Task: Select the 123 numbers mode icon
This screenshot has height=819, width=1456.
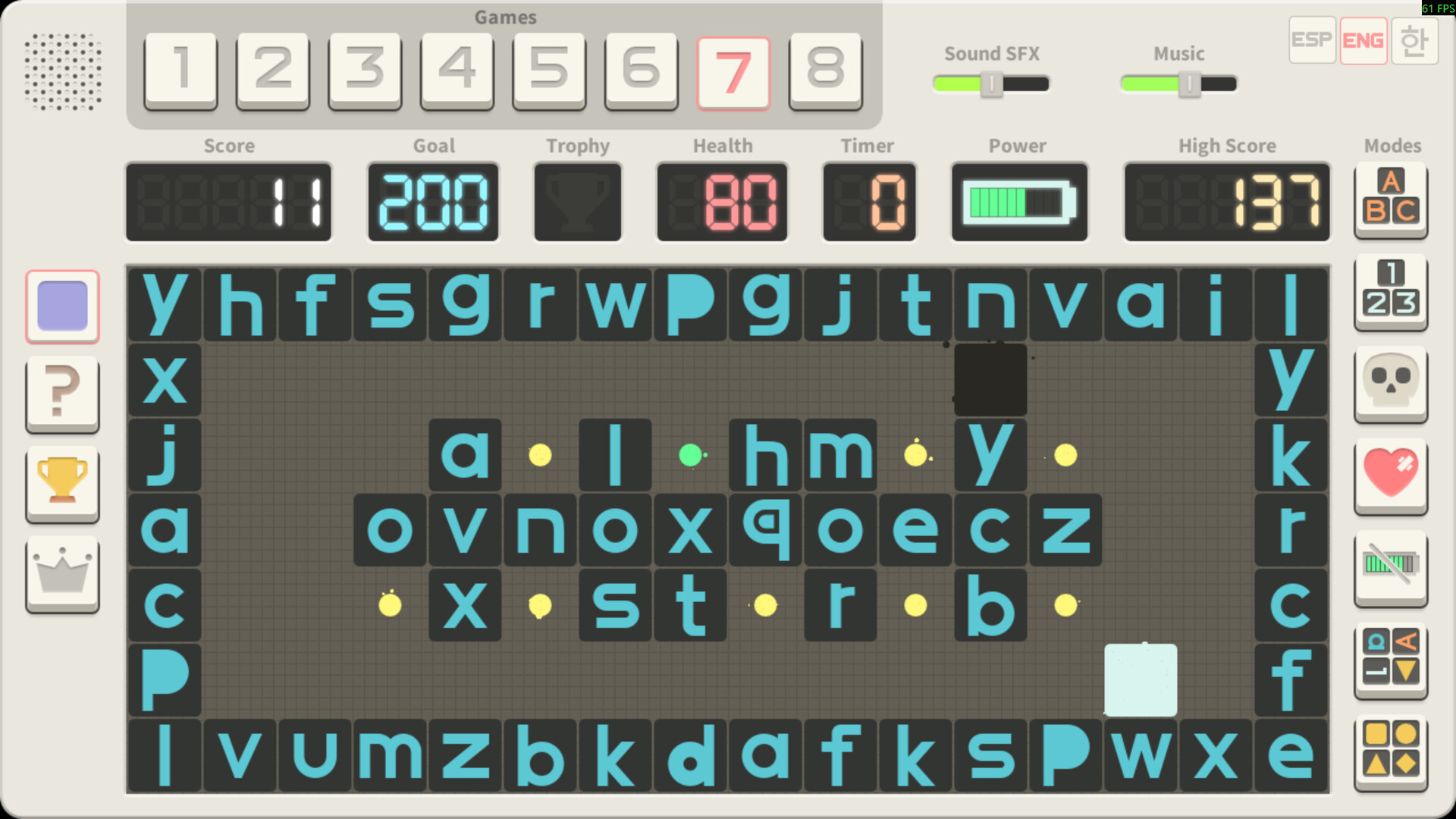Action: [x=1391, y=291]
